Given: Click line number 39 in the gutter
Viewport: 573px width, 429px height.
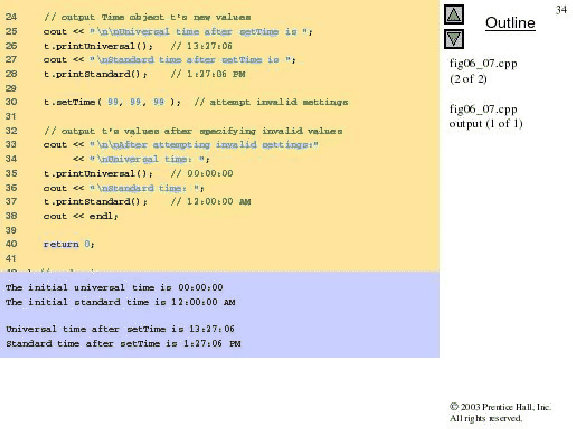Looking at the screenshot, I should click(x=11, y=231).
